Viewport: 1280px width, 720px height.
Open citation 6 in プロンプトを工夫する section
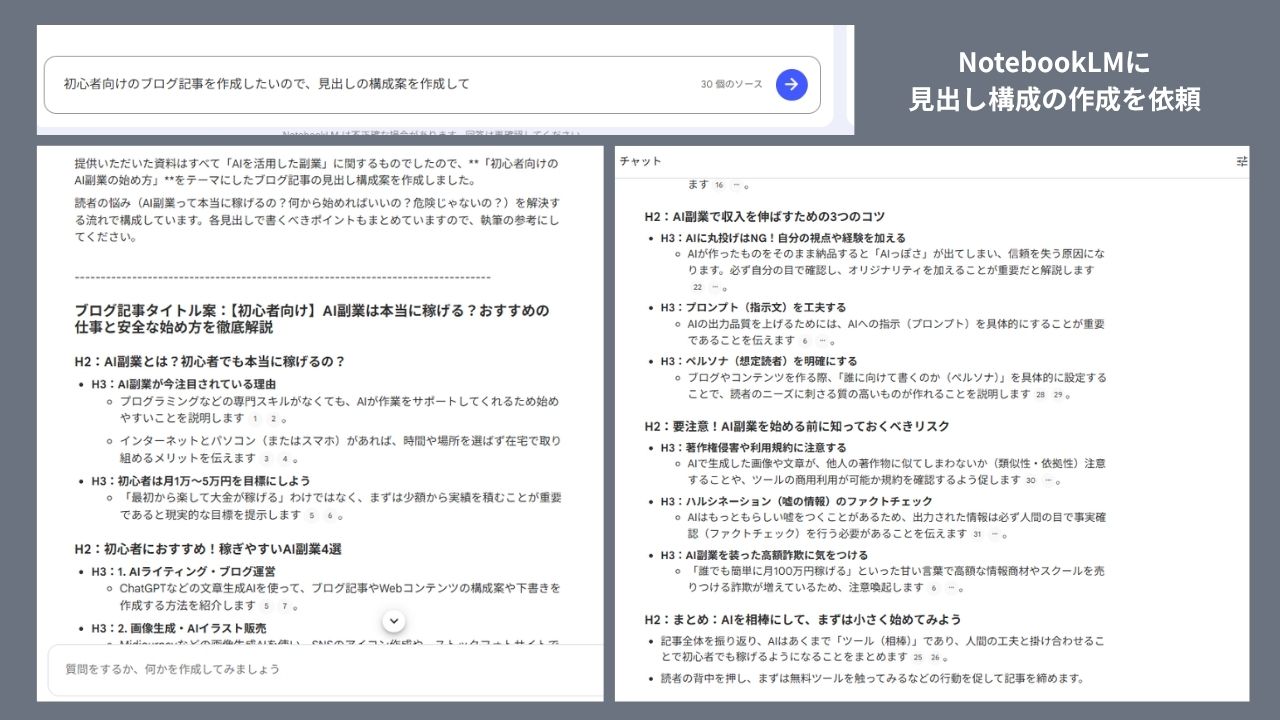click(x=805, y=341)
